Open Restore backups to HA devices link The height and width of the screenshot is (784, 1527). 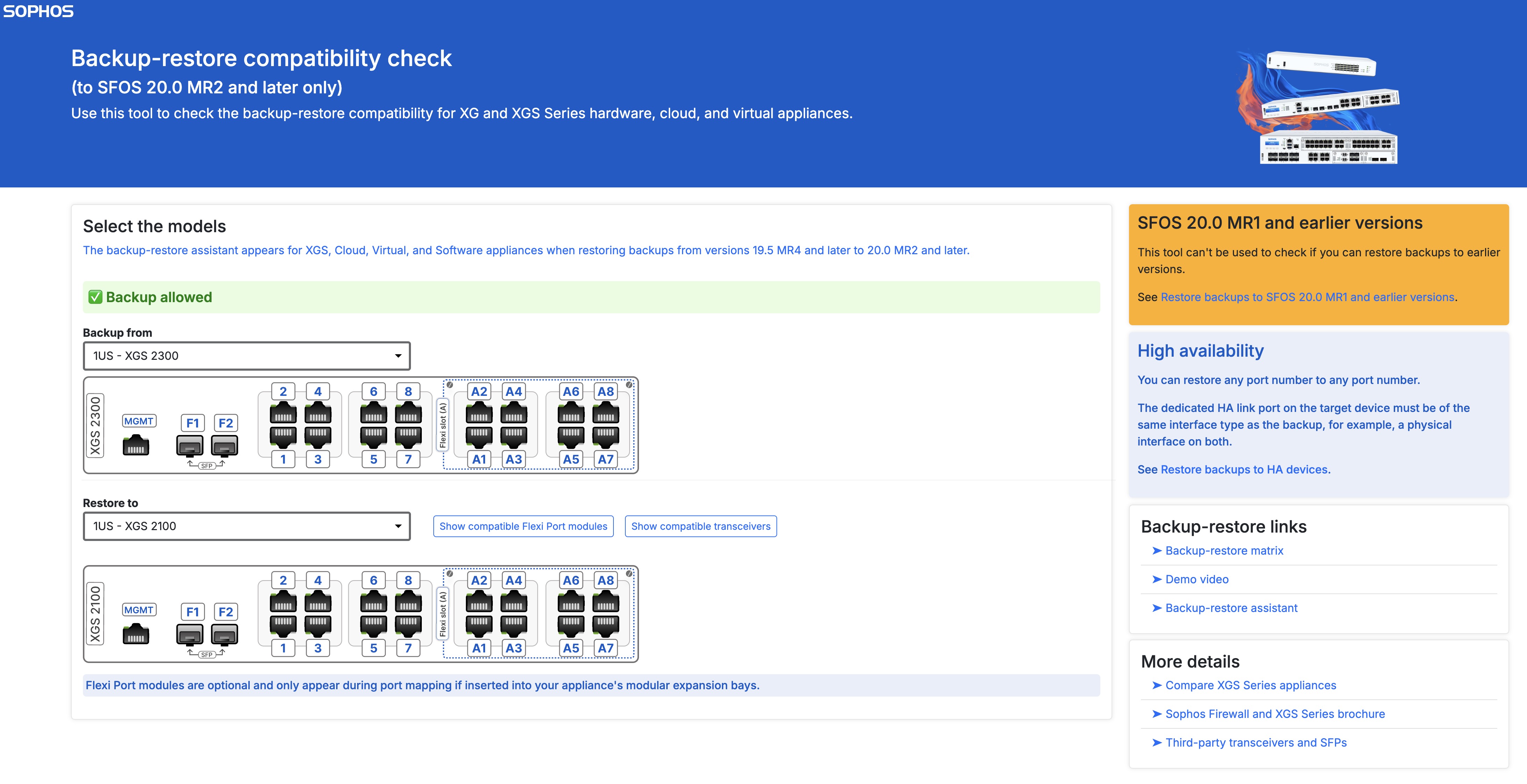1245,469
